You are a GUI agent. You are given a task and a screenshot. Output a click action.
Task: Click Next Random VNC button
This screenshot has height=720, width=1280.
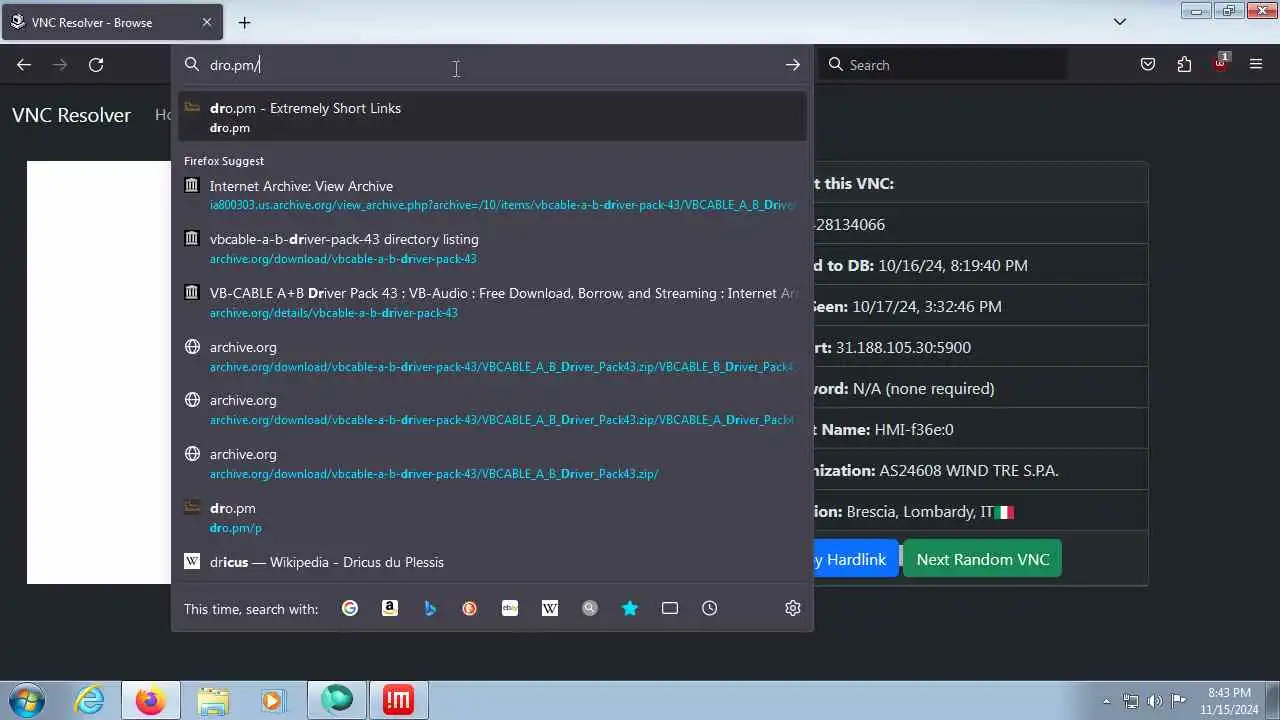[982, 559]
